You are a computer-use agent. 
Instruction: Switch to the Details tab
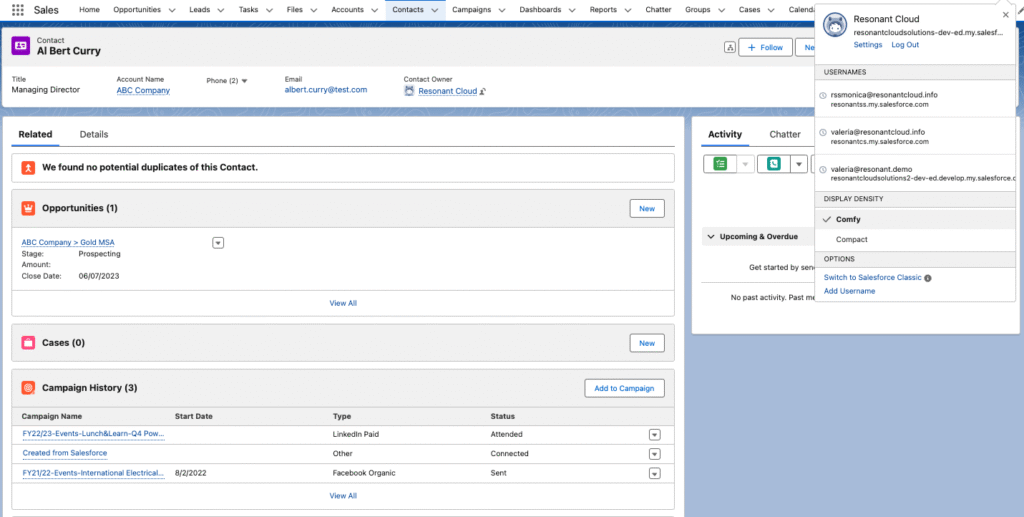click(94, 134)
